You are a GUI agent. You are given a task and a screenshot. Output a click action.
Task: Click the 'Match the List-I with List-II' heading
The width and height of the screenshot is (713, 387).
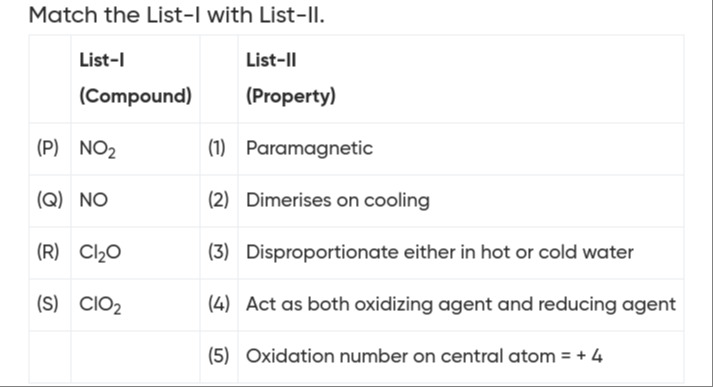click(x=176, y=15)
